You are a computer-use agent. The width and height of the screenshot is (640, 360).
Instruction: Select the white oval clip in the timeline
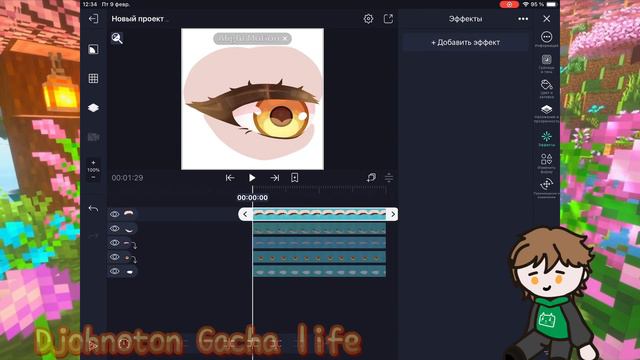tap(319, 271)
